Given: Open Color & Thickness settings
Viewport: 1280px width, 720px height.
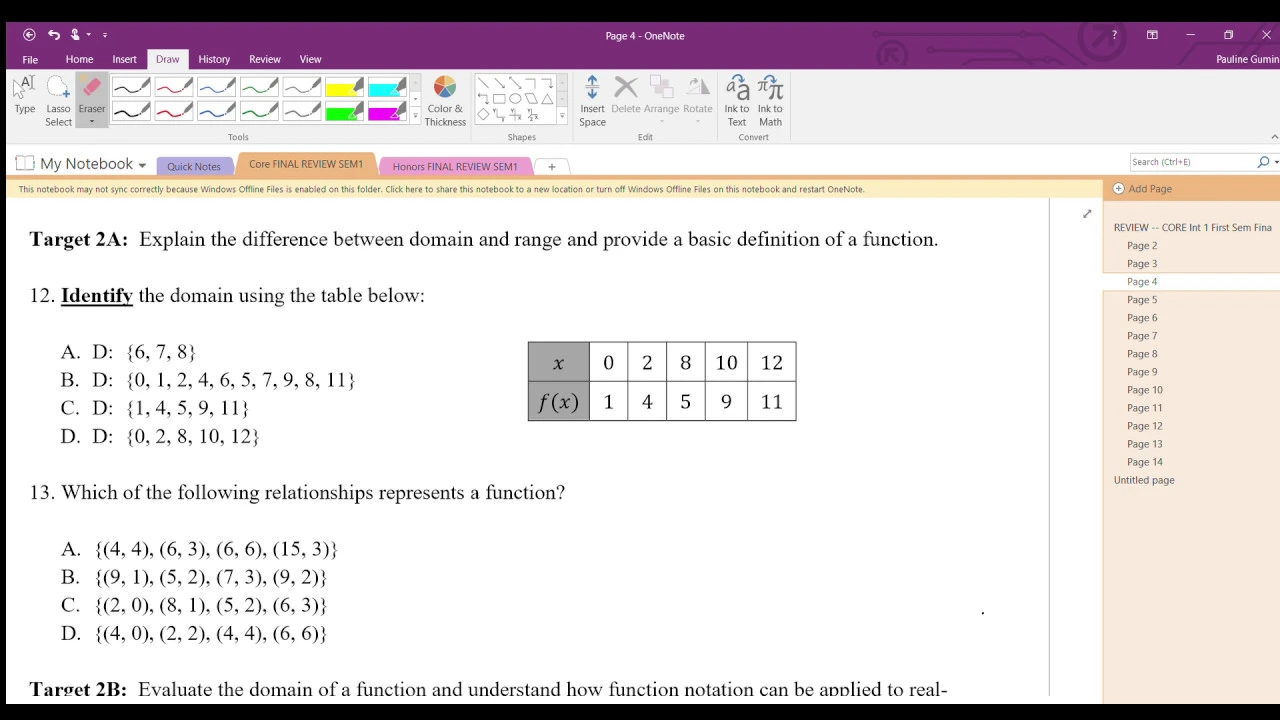Looking at the screenshot, I should point(445,101).
